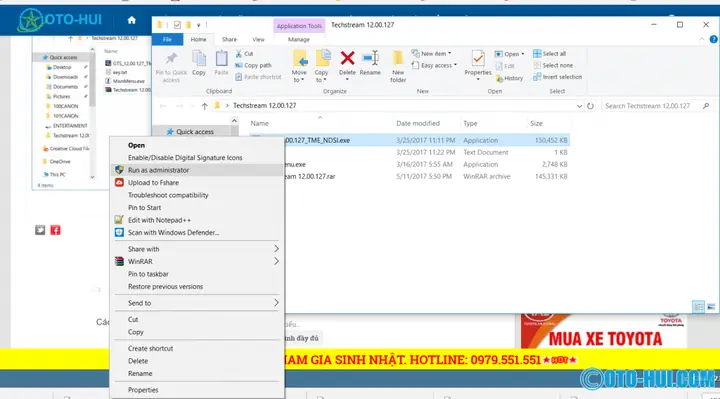Viewport: 720px width, 399px height.
Task: Open the View ribbon tab
Action: (x=258, y=39)
